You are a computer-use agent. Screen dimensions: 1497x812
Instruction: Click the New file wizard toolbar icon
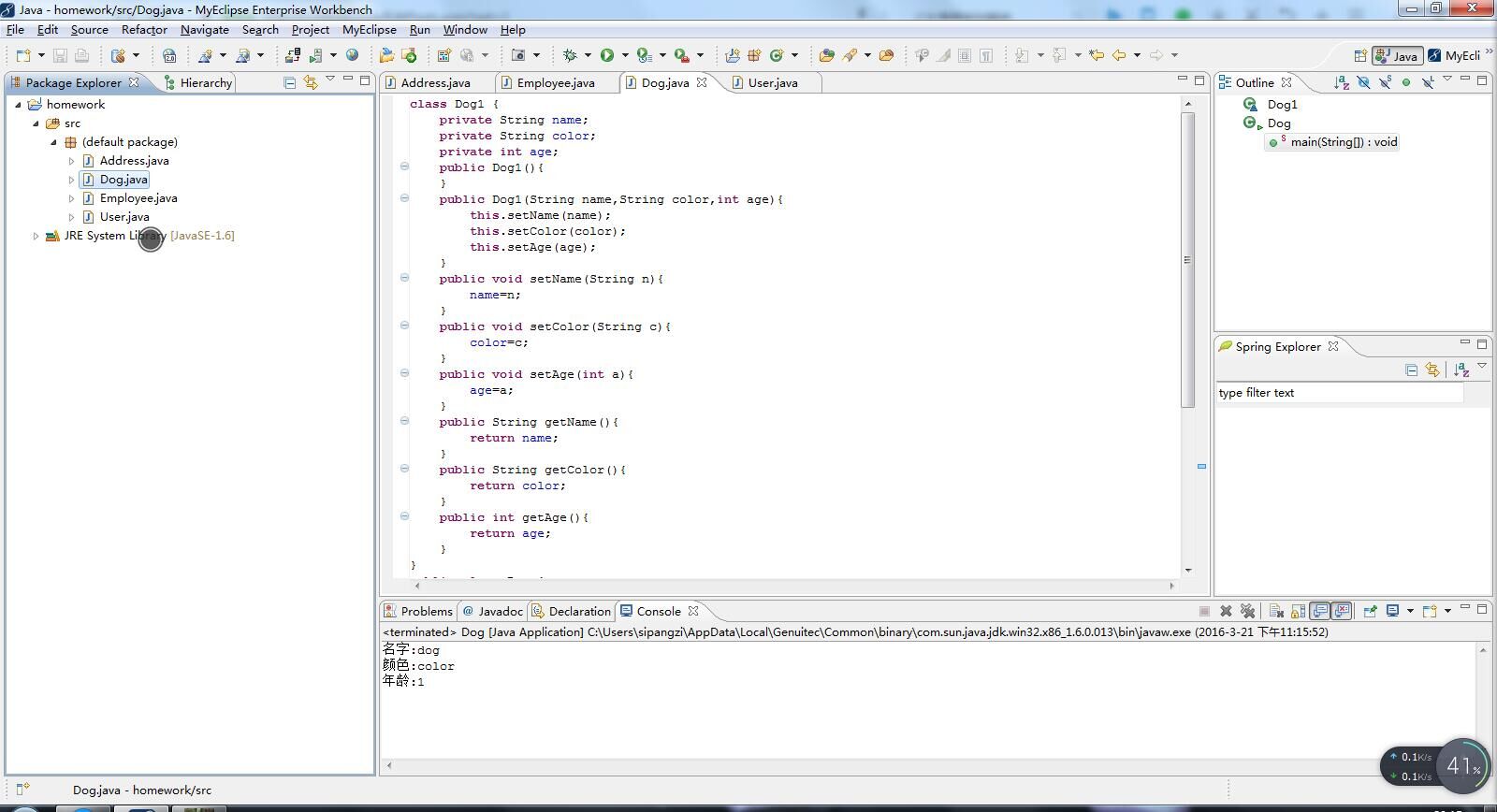[x=23, y=55]
